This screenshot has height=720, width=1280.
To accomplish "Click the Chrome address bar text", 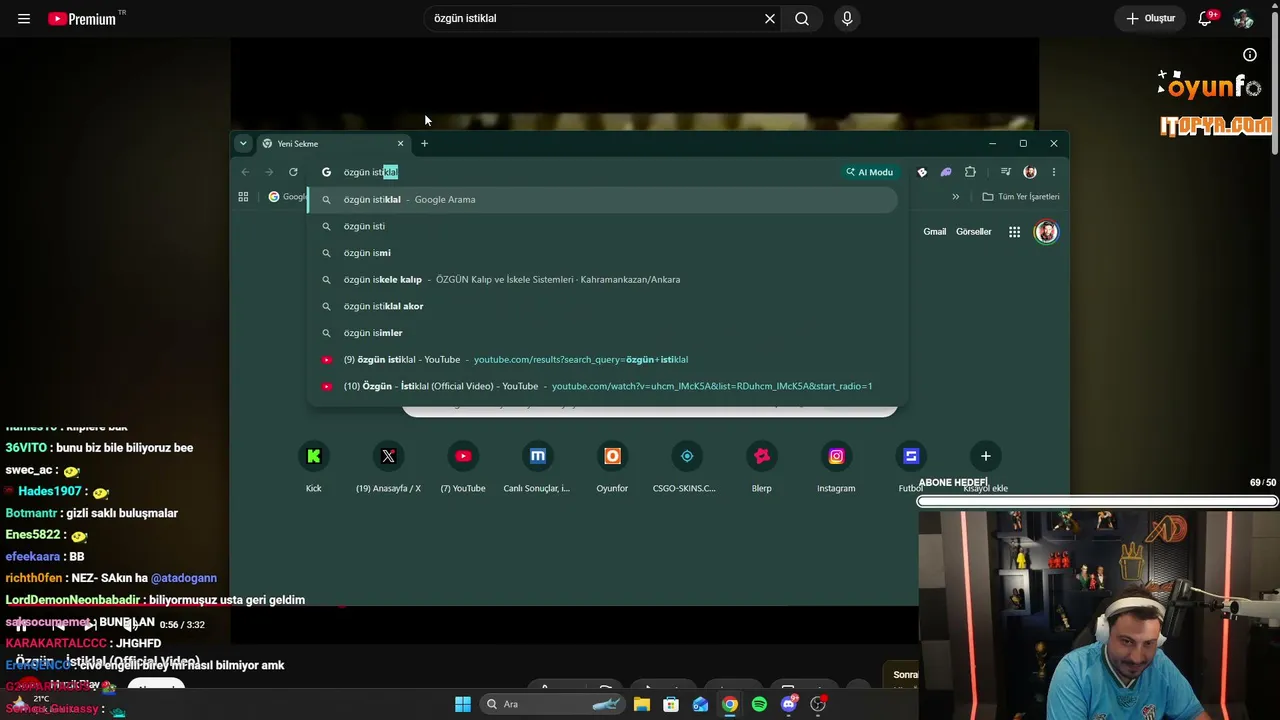I will coord(371,172).
